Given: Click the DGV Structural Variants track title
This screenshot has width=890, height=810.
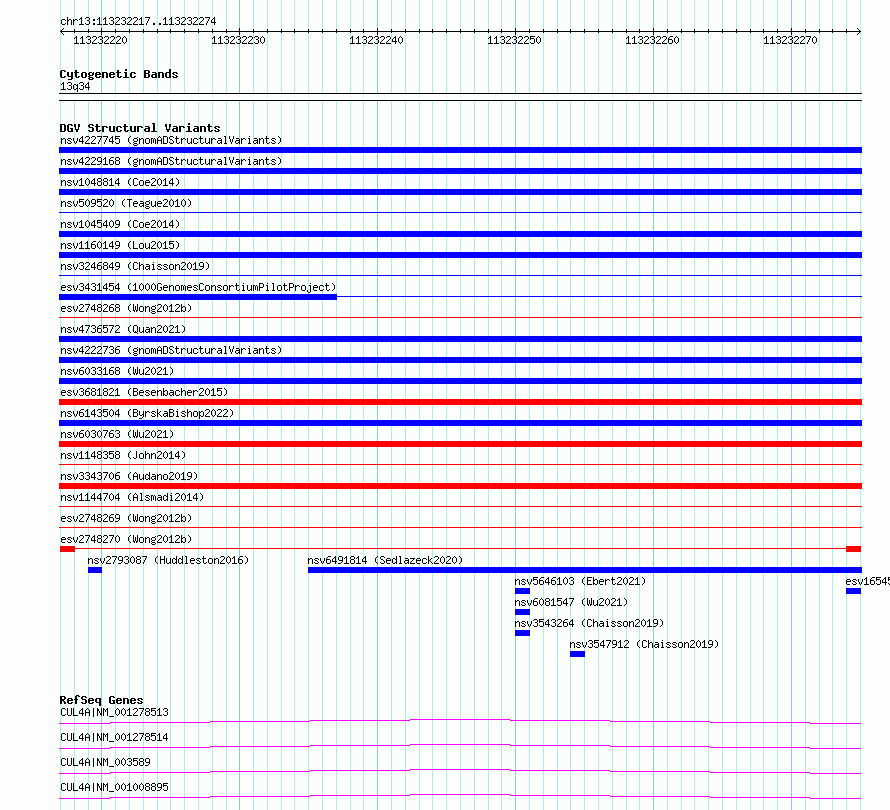Looking at the screenshot, I should pyautogui.click(x=140, y=128).
